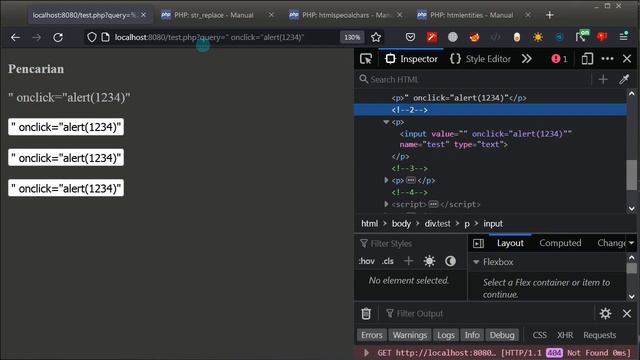Viewport: 640px width, 360px height.
Task: Click the markup view scrollbar thumb
Action: pos(631,174)
